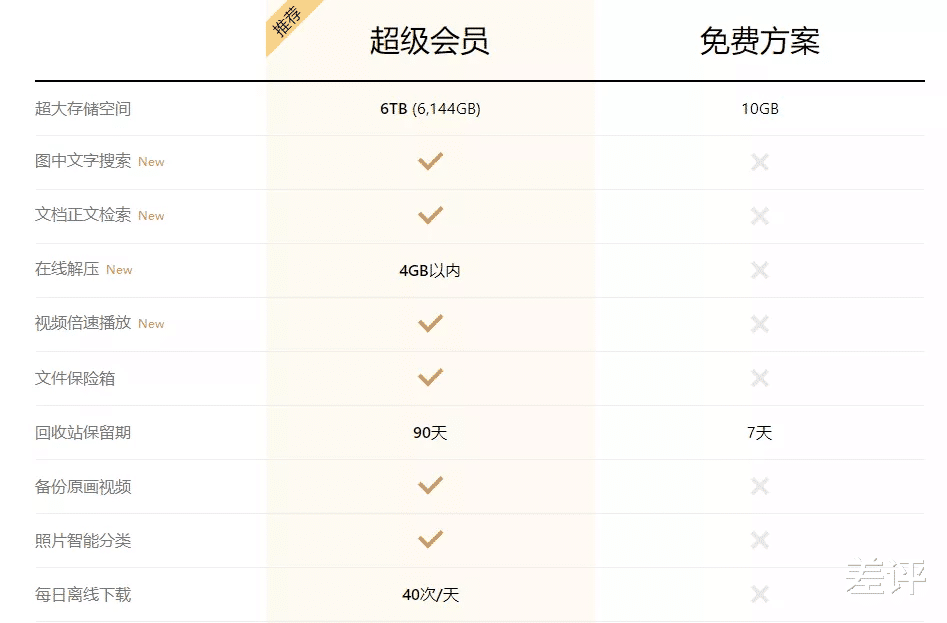The height and width of the screenshot is (623, 947).
Task: Click the X mark for 每日离线下载 under 免费方案
Action: 759,594
